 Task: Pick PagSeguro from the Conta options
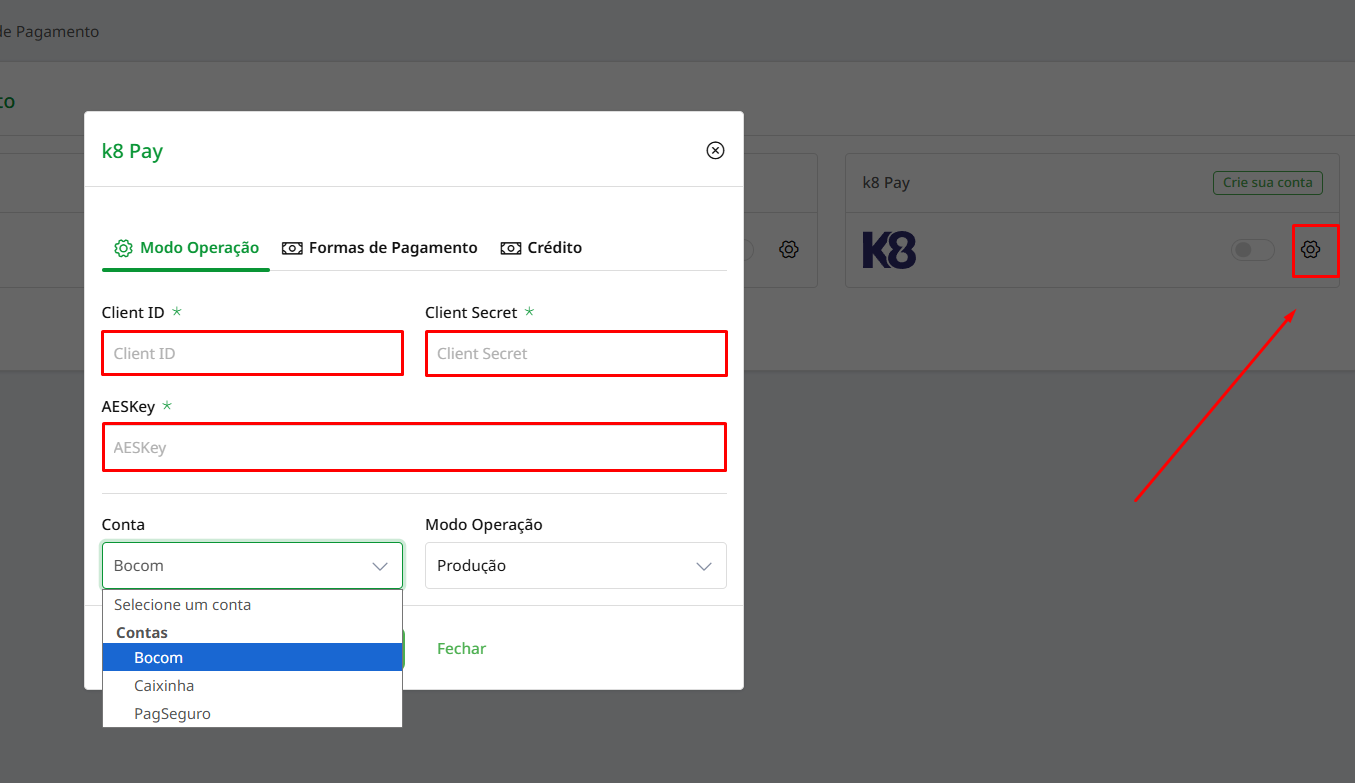pyautogui.click(x=172, y=714)
